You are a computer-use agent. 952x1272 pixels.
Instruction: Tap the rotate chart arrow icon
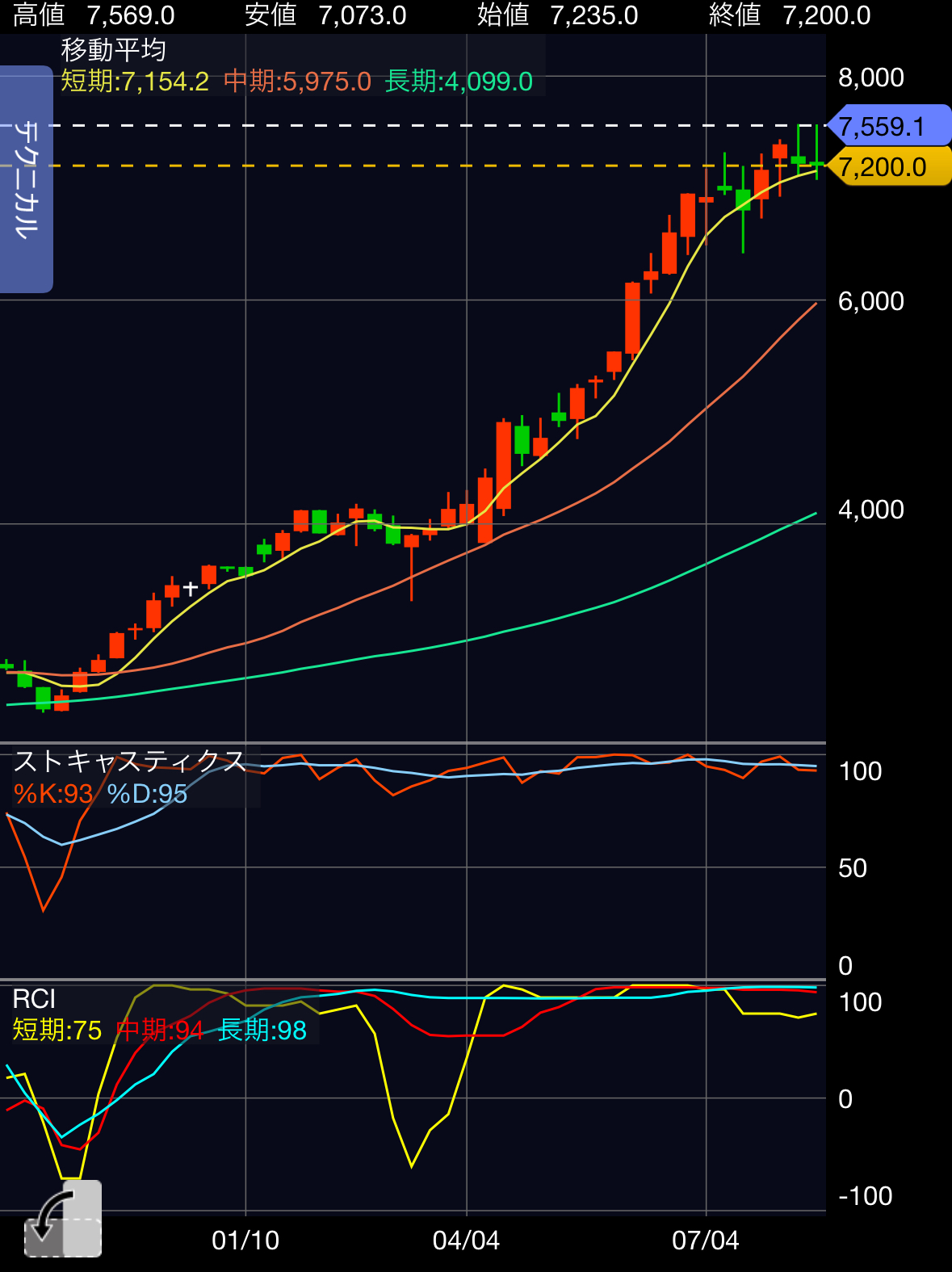(x=62, y=1220)
